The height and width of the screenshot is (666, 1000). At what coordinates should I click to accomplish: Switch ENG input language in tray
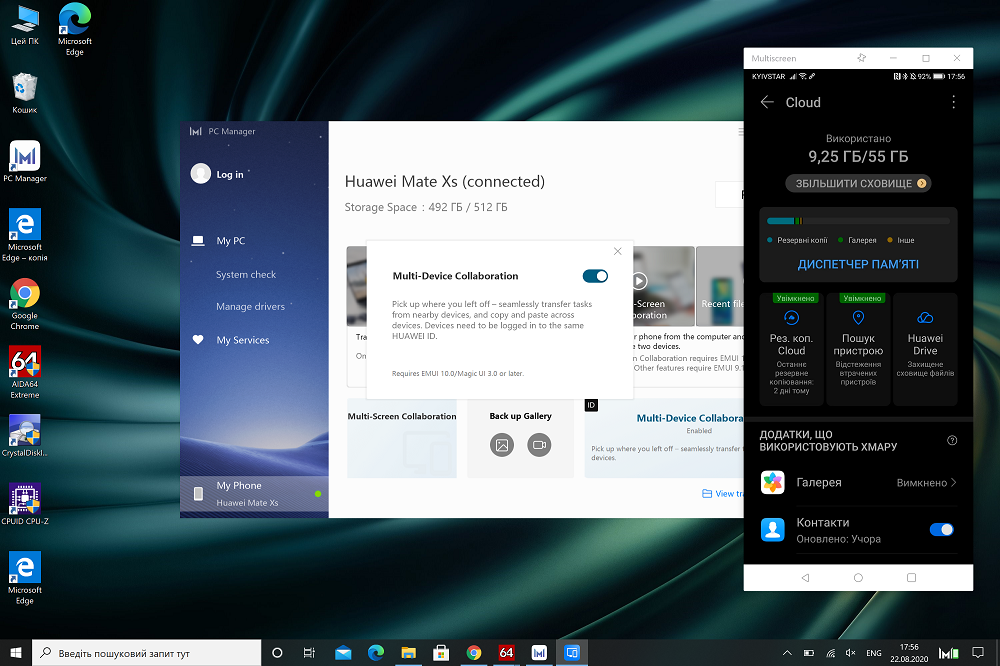[874, 653]
